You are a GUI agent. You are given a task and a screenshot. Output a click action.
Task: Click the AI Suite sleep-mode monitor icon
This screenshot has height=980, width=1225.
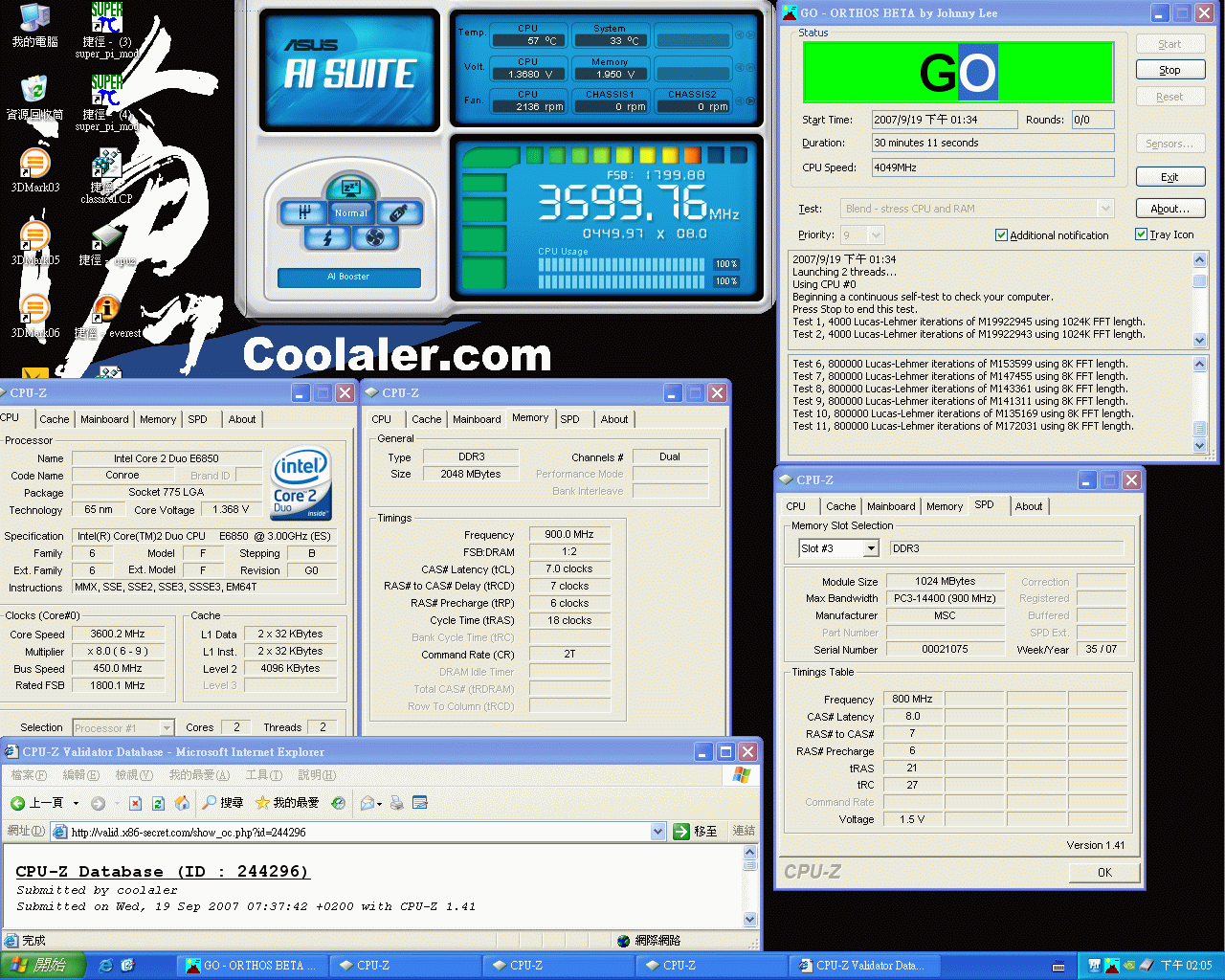(x=350, y=187)
